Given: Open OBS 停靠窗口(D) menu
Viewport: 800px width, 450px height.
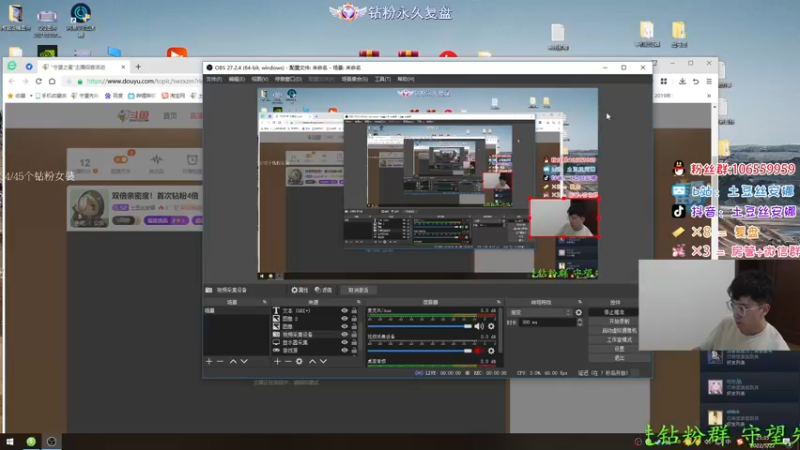Looking at the screenshot, I should pyautogui.click(x=288, y=79).
